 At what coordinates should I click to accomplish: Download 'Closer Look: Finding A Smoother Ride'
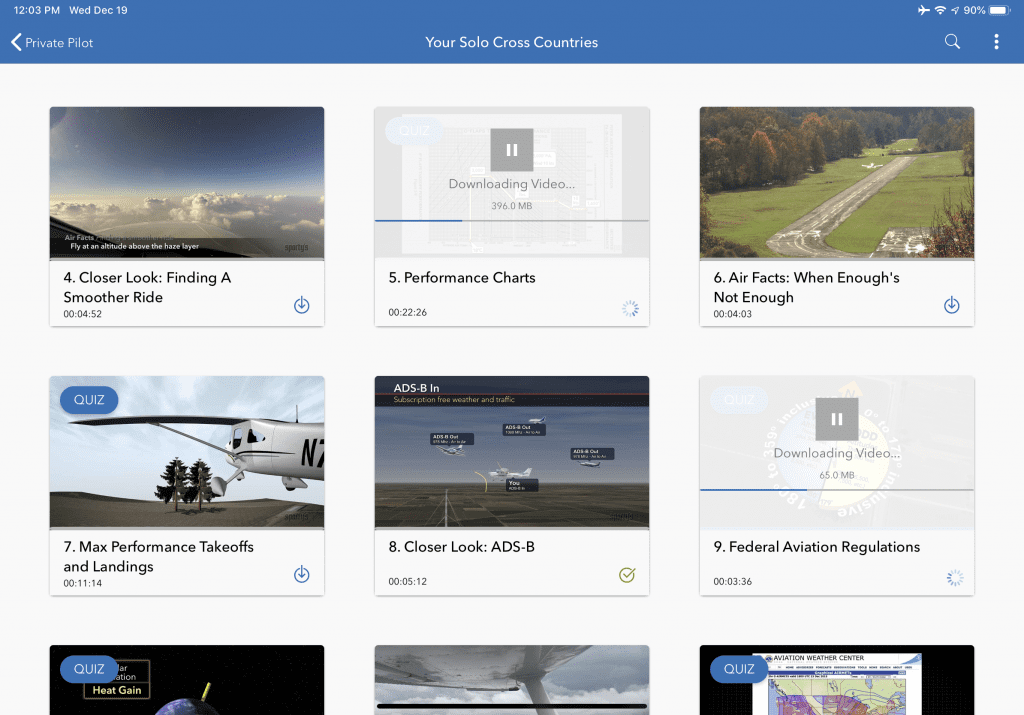coord(301,304)
